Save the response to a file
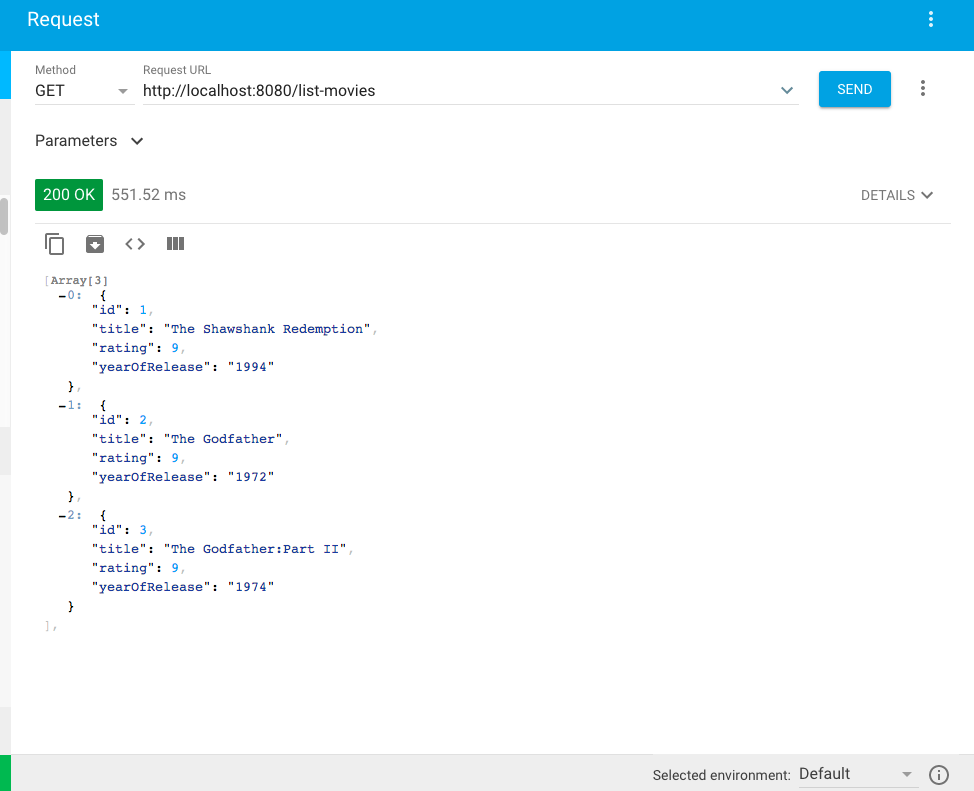The width and height of the screenshot is (974, 791). (94, 244)
